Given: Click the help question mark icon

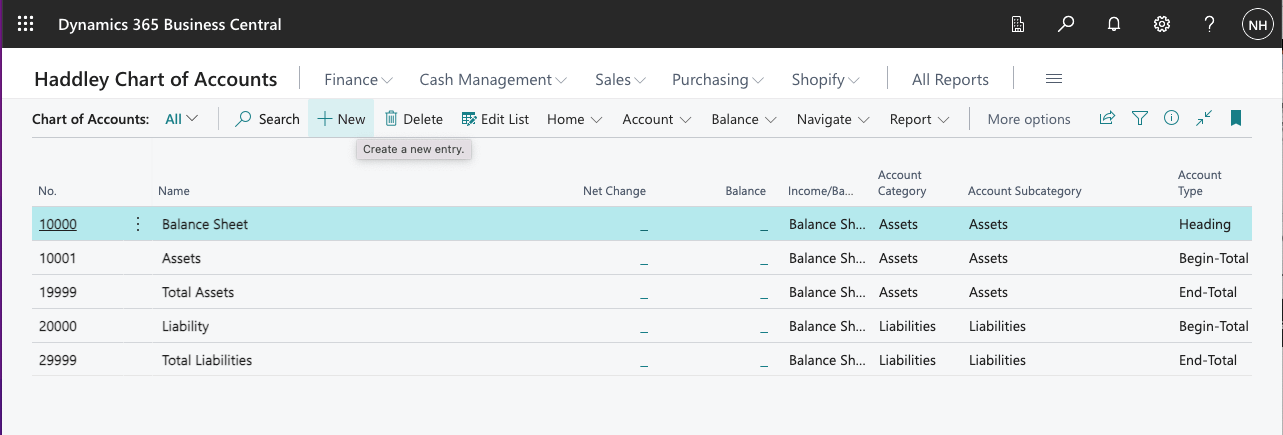Looking at the screenshot, I should (1210, 24).
